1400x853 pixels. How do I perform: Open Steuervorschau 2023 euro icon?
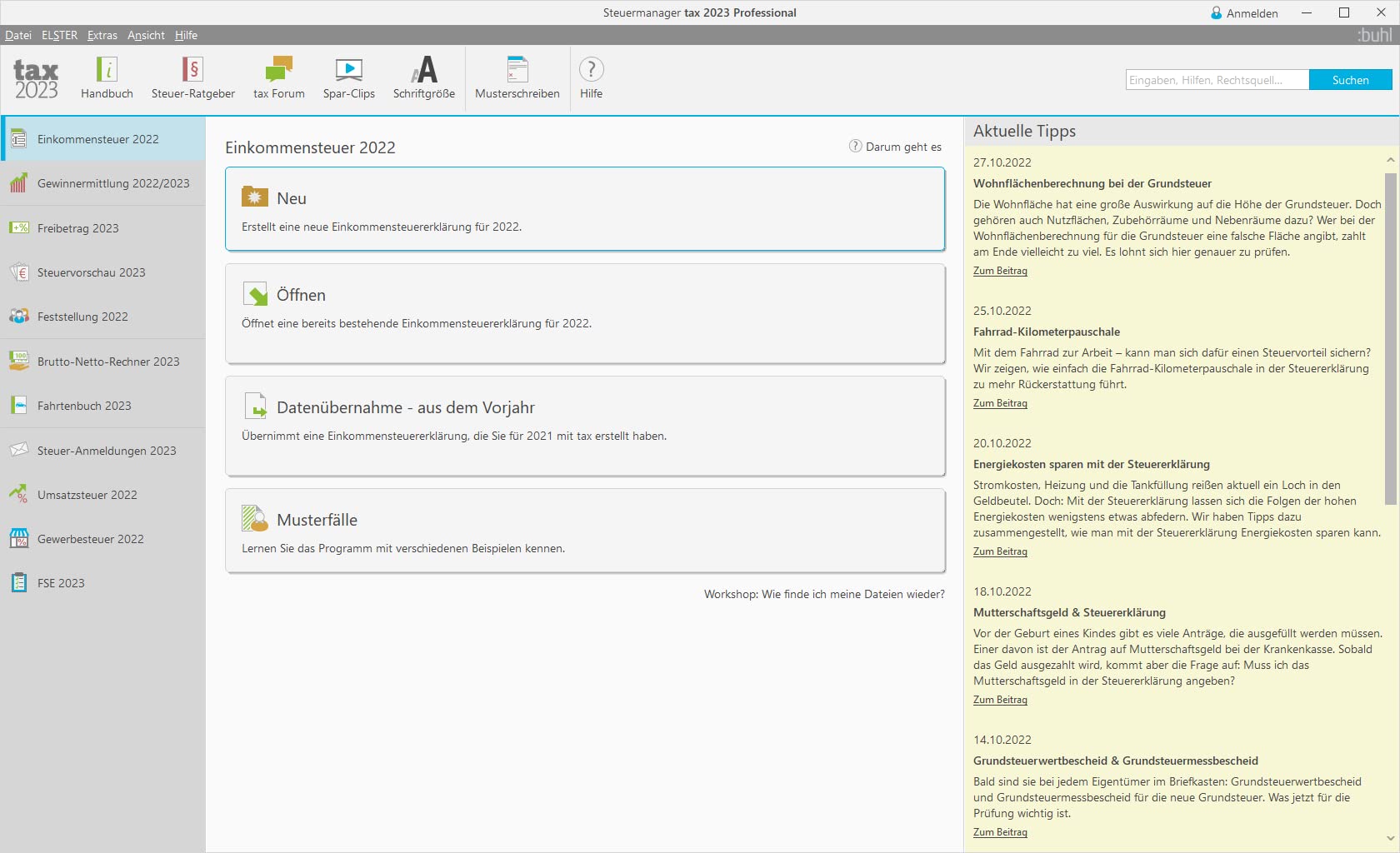[18, 272]
